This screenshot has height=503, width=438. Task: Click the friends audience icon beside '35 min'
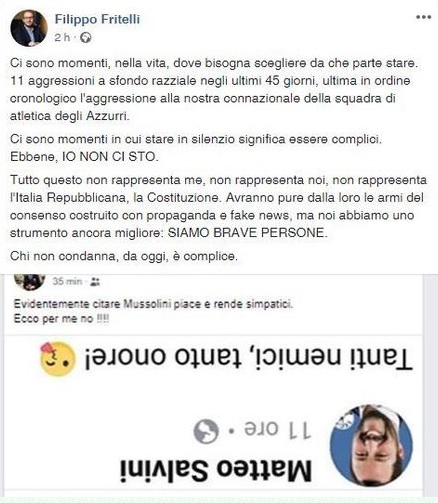pos(95,282)
